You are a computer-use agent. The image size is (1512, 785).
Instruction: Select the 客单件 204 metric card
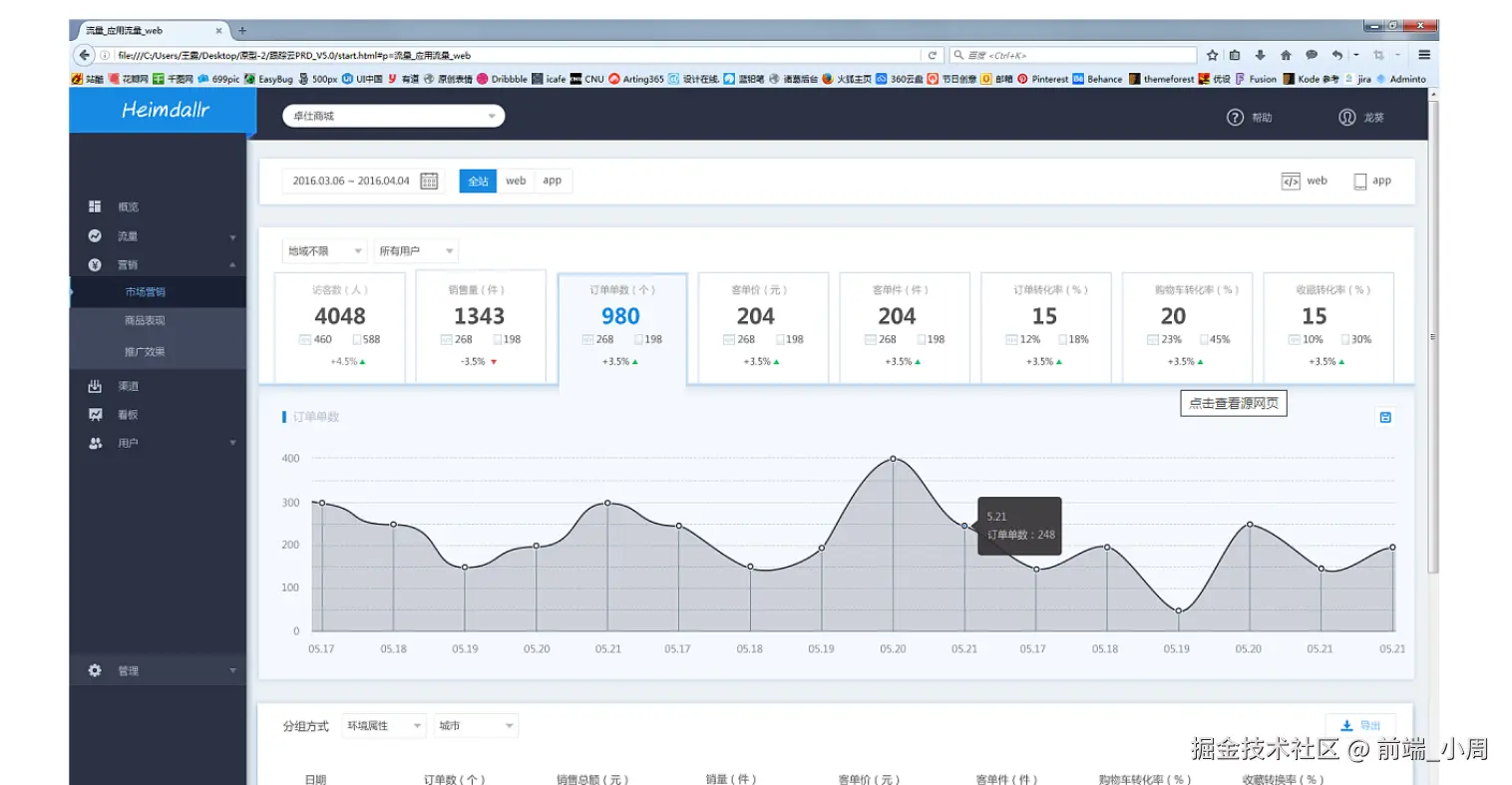point(904,326)
